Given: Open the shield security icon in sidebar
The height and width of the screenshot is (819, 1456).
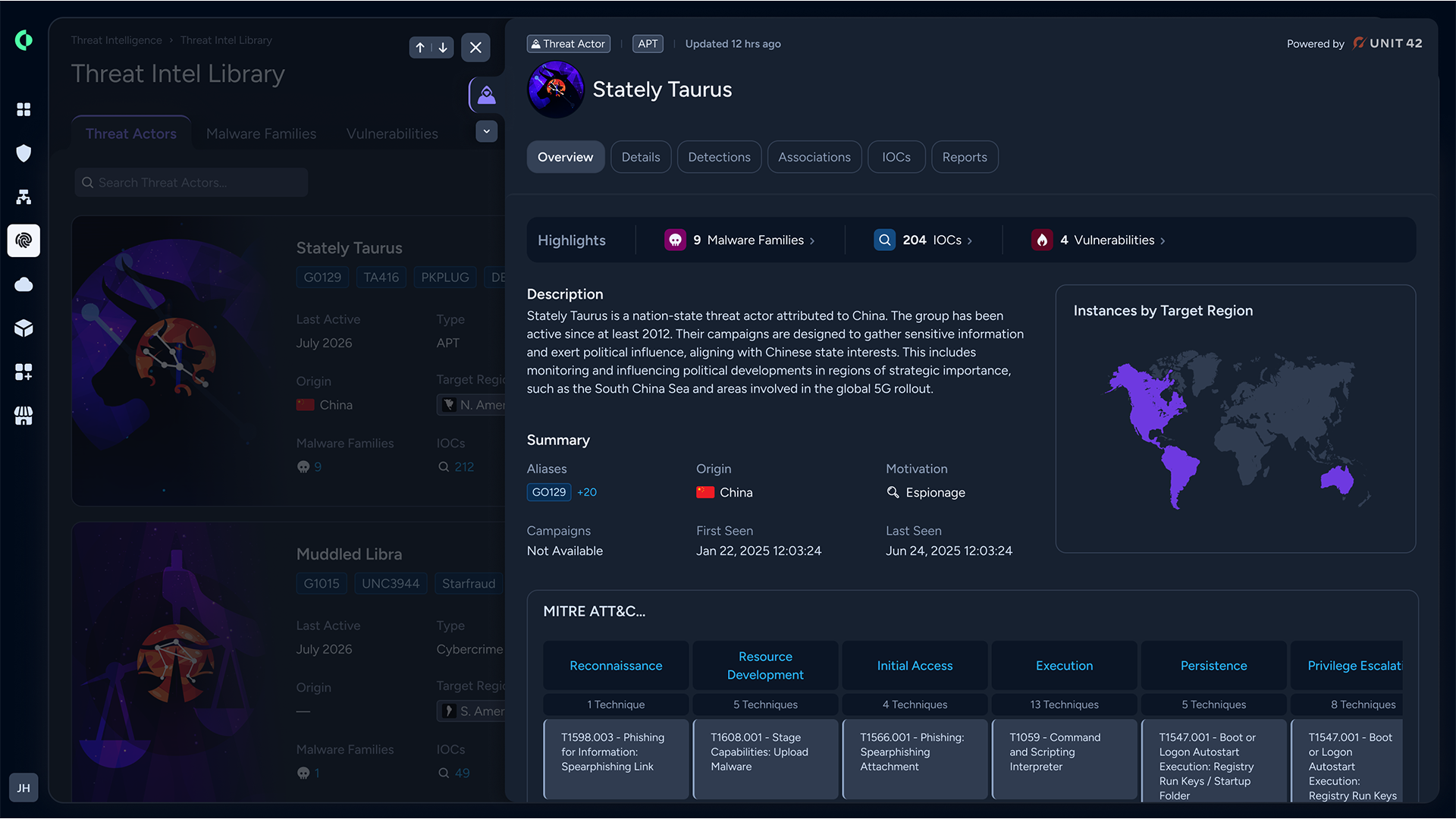Looking at the screenshot, I should point(24,153).
